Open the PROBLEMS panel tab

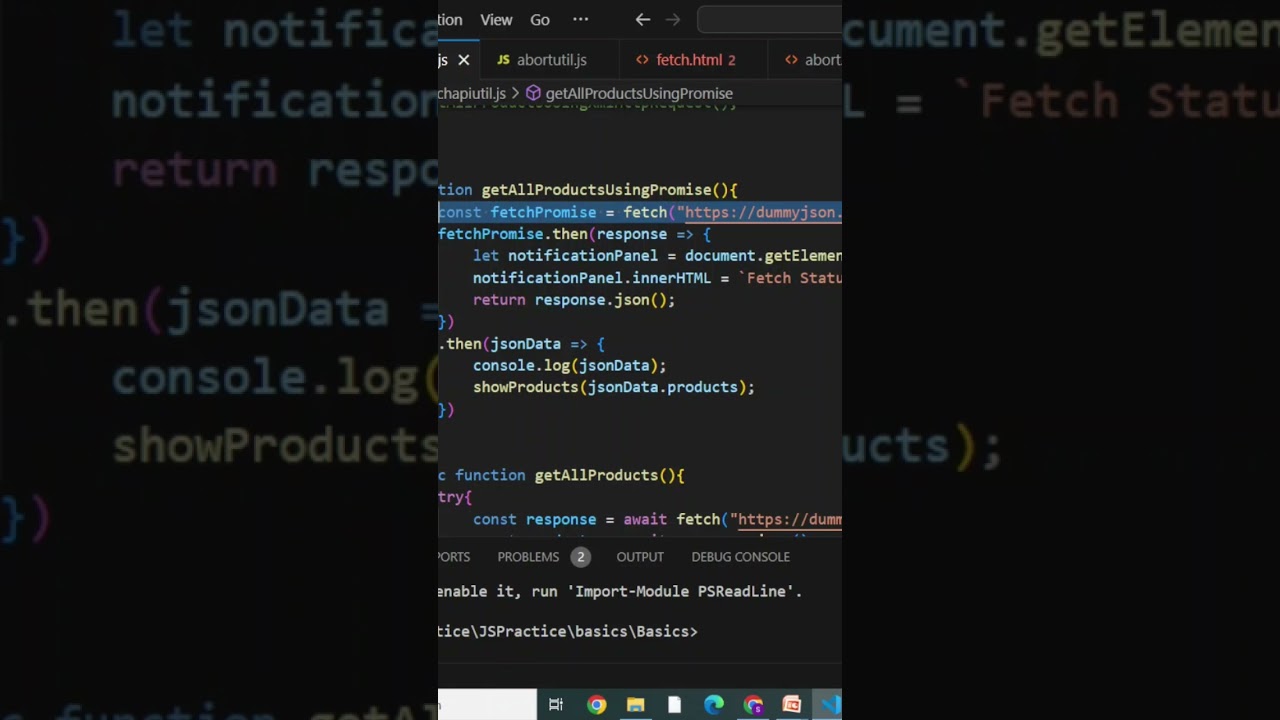click(x=528, y=557)
